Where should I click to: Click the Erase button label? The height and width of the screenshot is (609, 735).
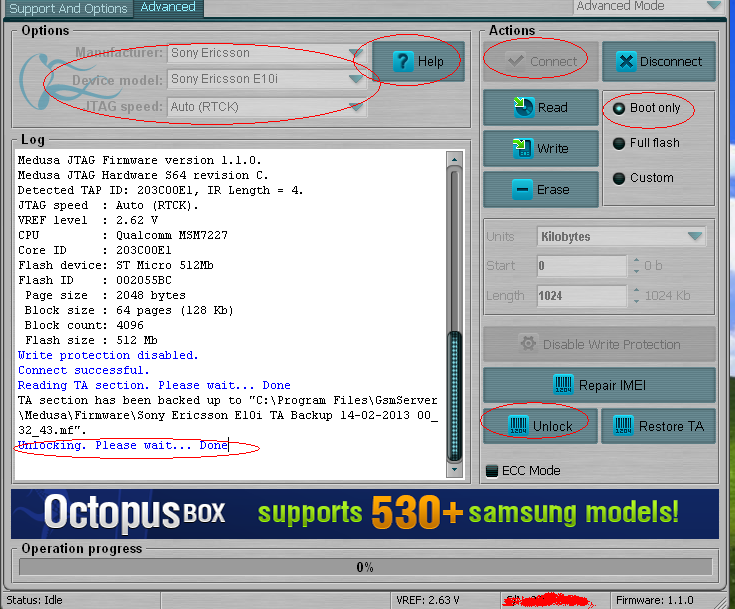[553, 189]
